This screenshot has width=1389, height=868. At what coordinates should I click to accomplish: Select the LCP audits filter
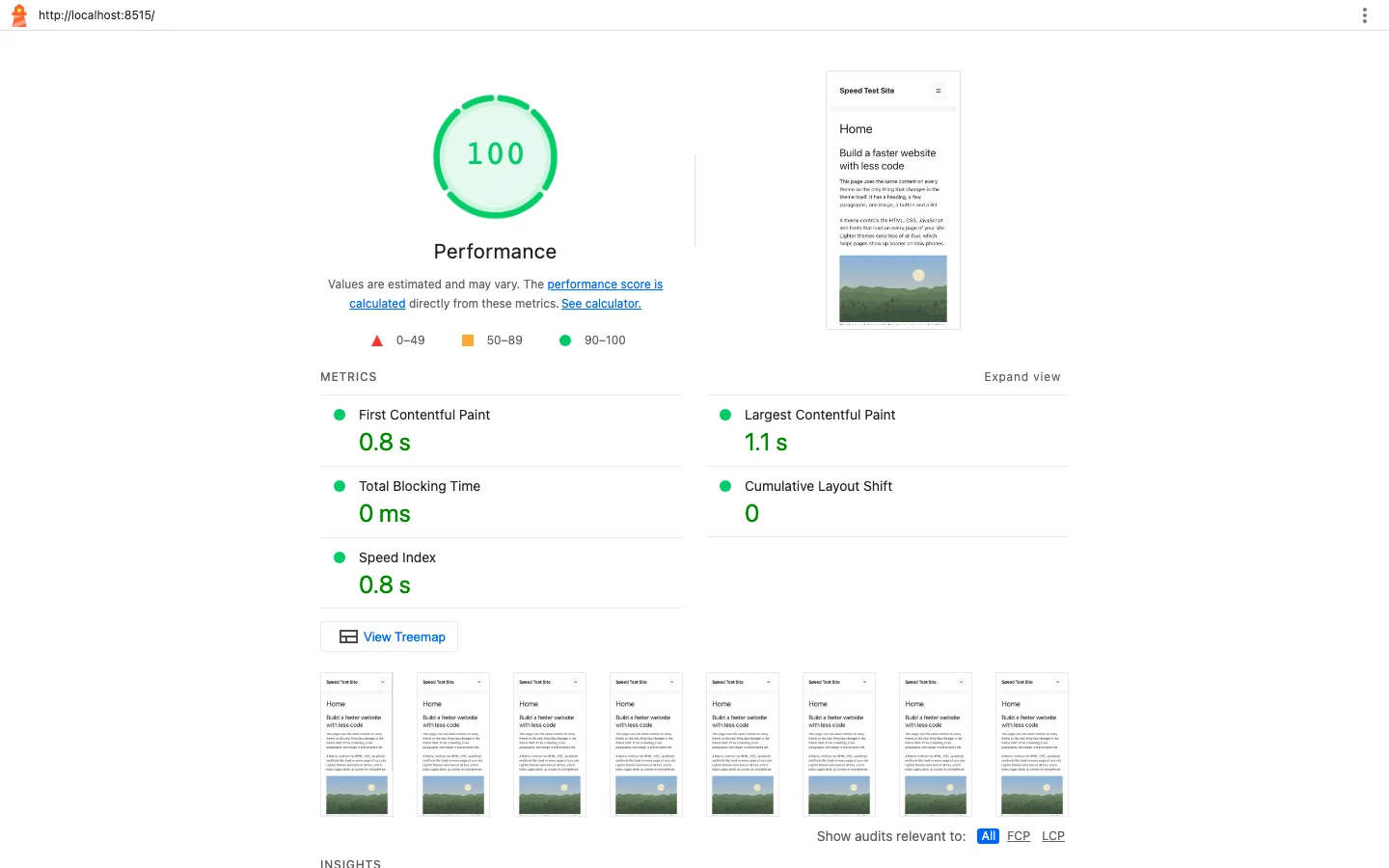[1053, 836]
